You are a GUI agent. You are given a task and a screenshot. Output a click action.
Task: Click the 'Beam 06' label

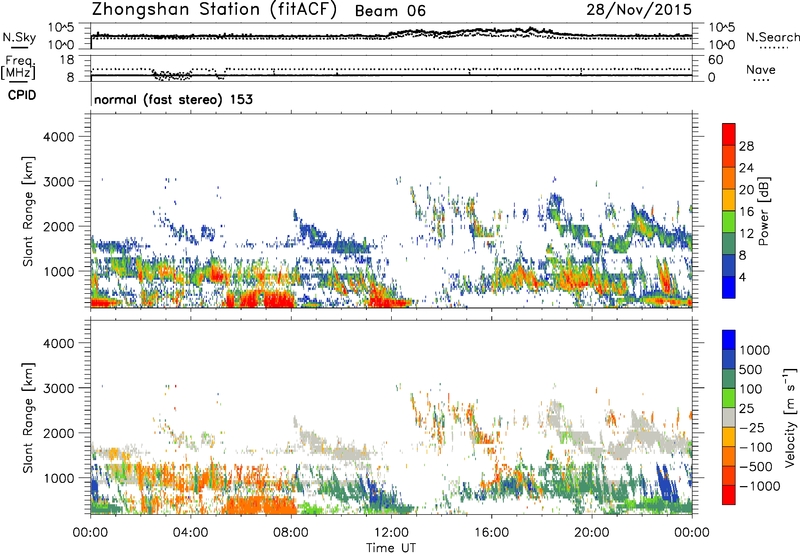tap(390, 11)
